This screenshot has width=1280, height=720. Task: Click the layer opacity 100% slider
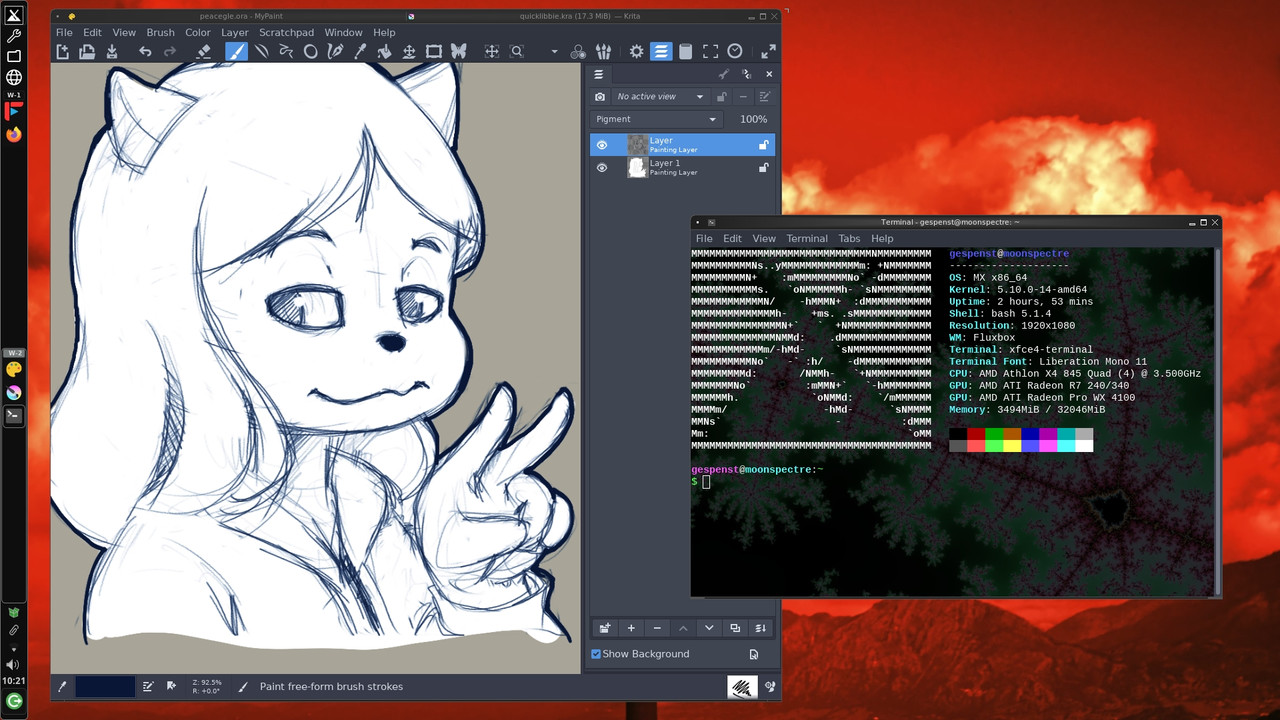(753, 119)
